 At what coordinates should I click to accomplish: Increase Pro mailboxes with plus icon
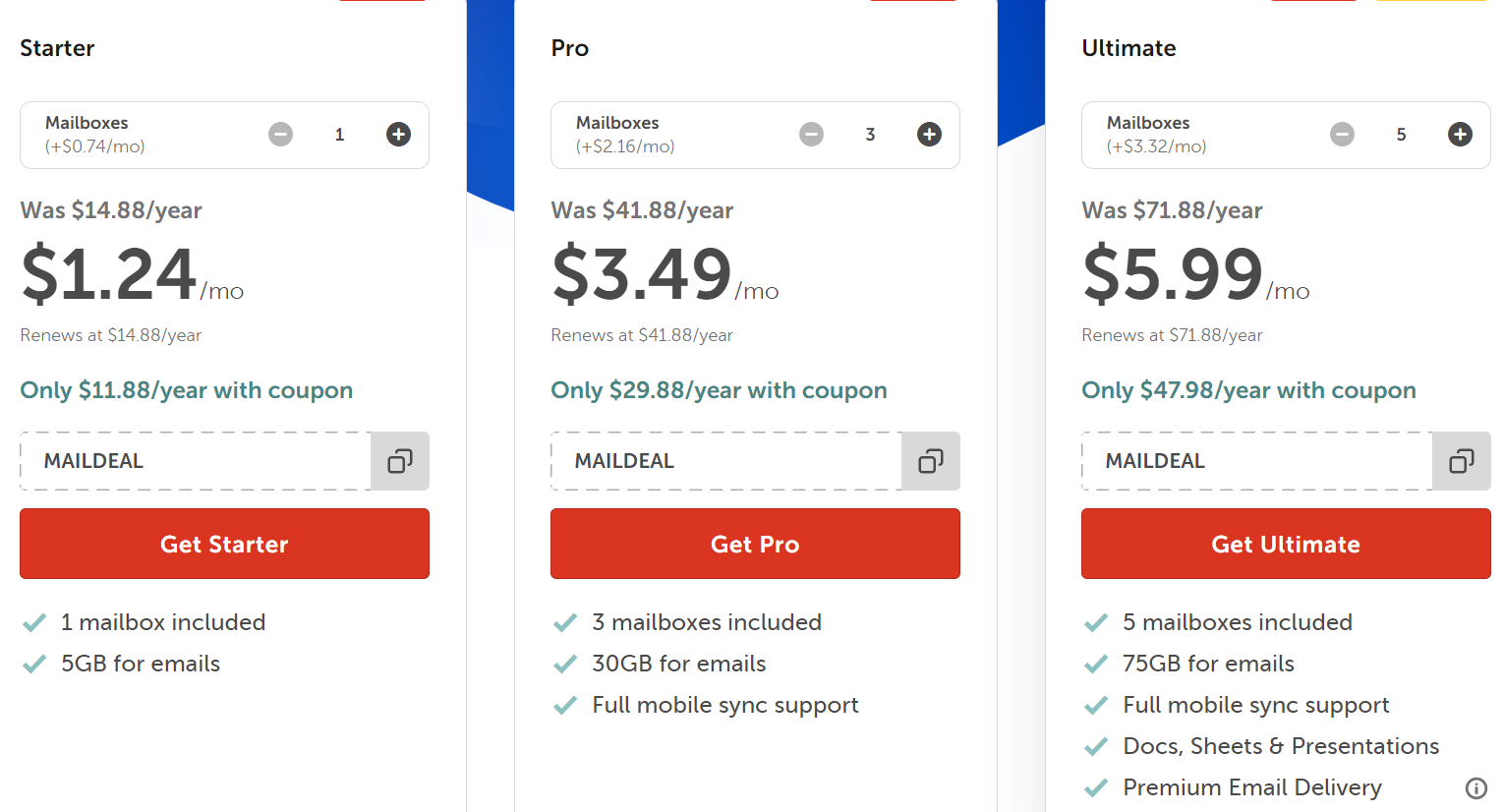[929, 135]
